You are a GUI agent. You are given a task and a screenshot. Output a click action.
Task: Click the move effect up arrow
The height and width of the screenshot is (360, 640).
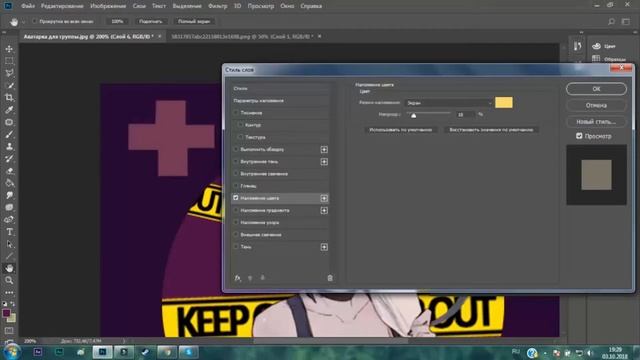[250, 278]
